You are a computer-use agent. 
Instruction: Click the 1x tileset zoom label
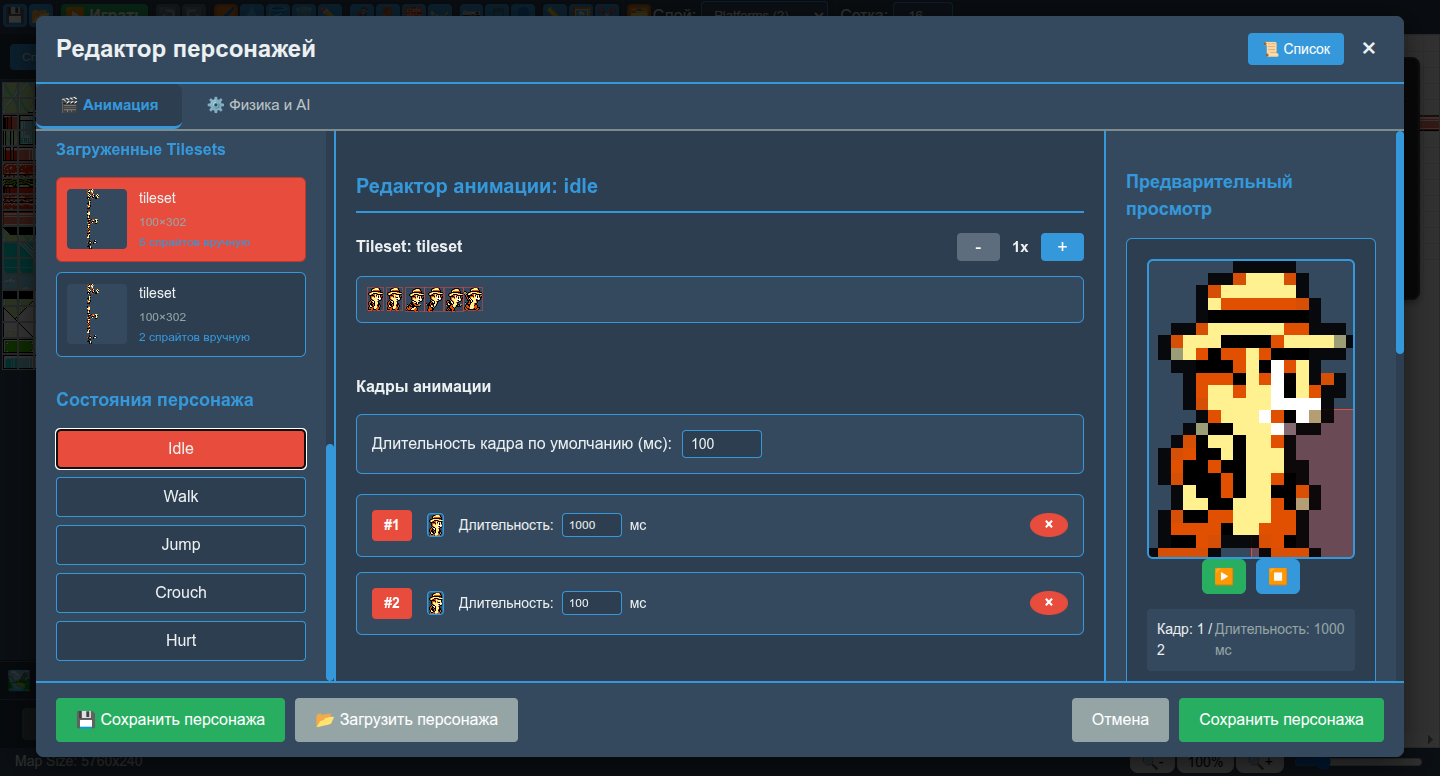(1020, 247)
